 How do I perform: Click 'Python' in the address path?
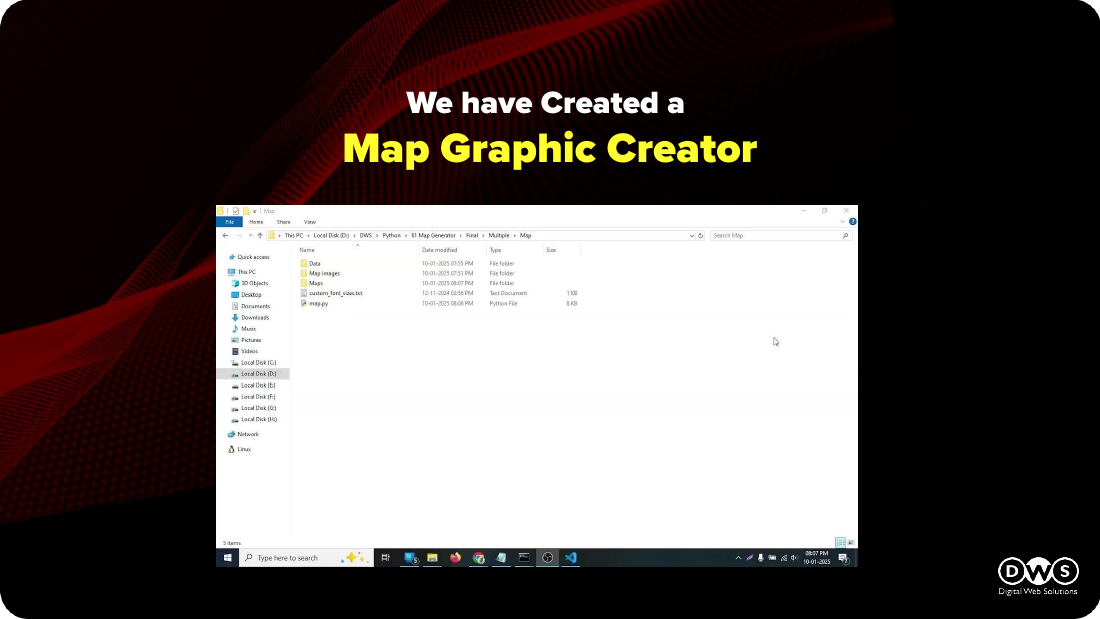pyautogui.click(x=391, y=236)
